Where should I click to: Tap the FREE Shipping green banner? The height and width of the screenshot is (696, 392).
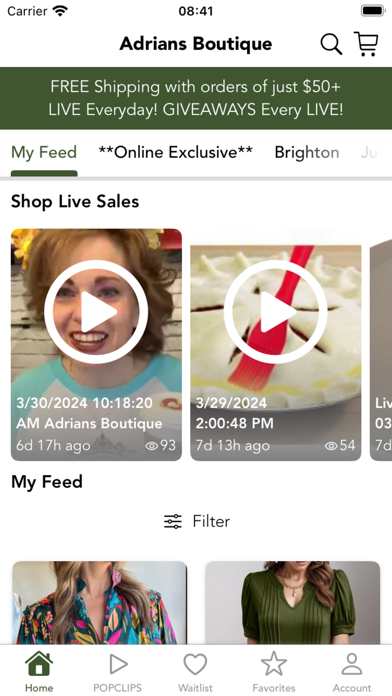tap(196, 98)
